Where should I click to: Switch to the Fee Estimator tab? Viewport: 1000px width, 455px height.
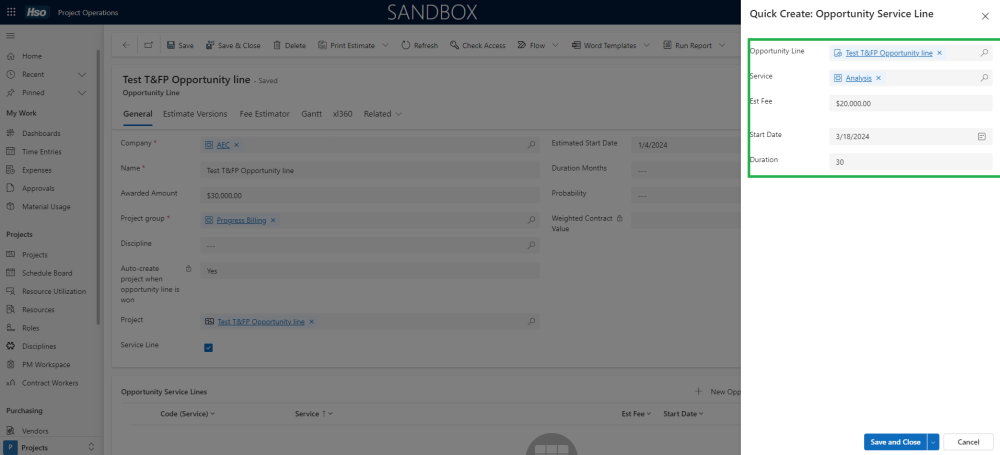265,114
